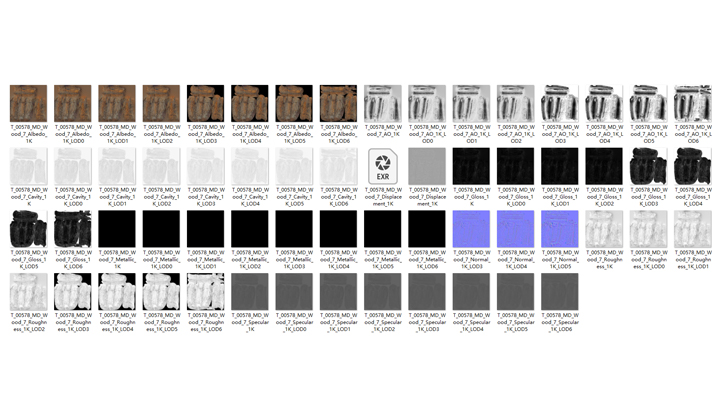720x410 pixels.
Task: Click the Roughness_1K_LOD2 file thumbnail
Action: [x=28, y=292]
